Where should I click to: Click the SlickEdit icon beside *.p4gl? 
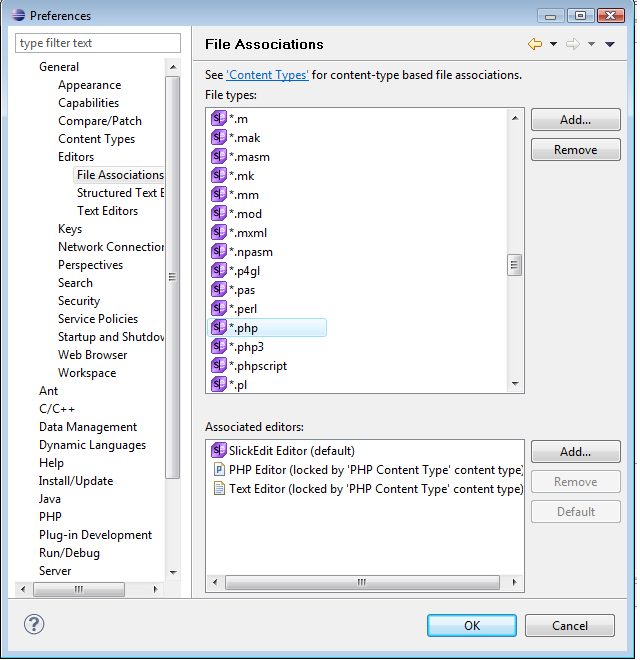click(219, 270)
